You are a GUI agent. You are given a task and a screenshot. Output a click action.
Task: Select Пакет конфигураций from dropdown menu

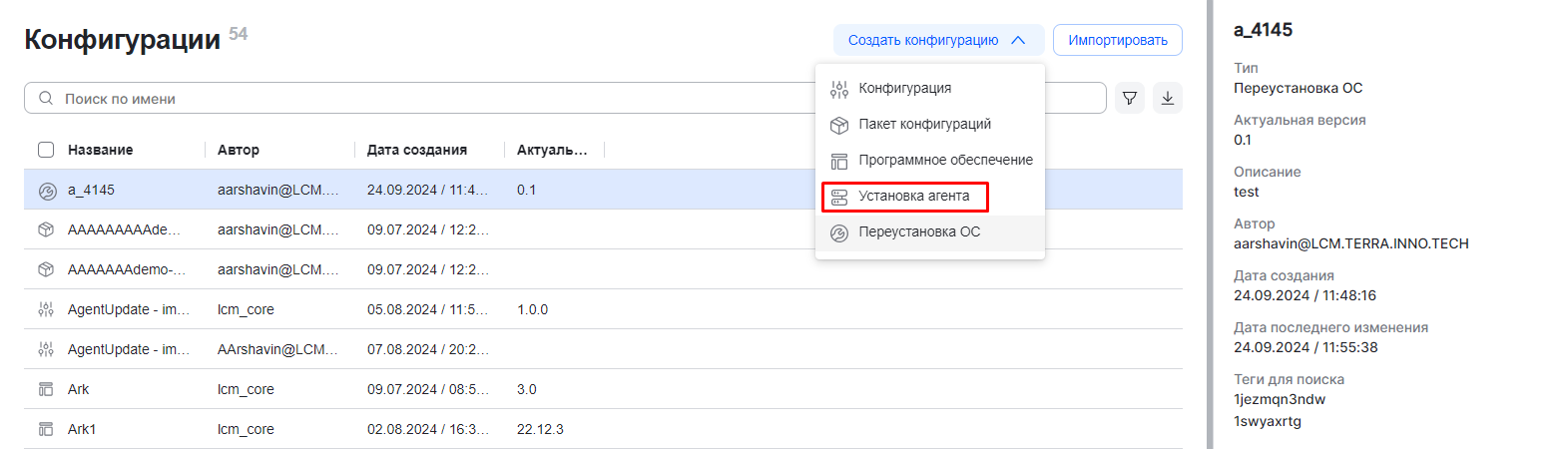[924, 124]
